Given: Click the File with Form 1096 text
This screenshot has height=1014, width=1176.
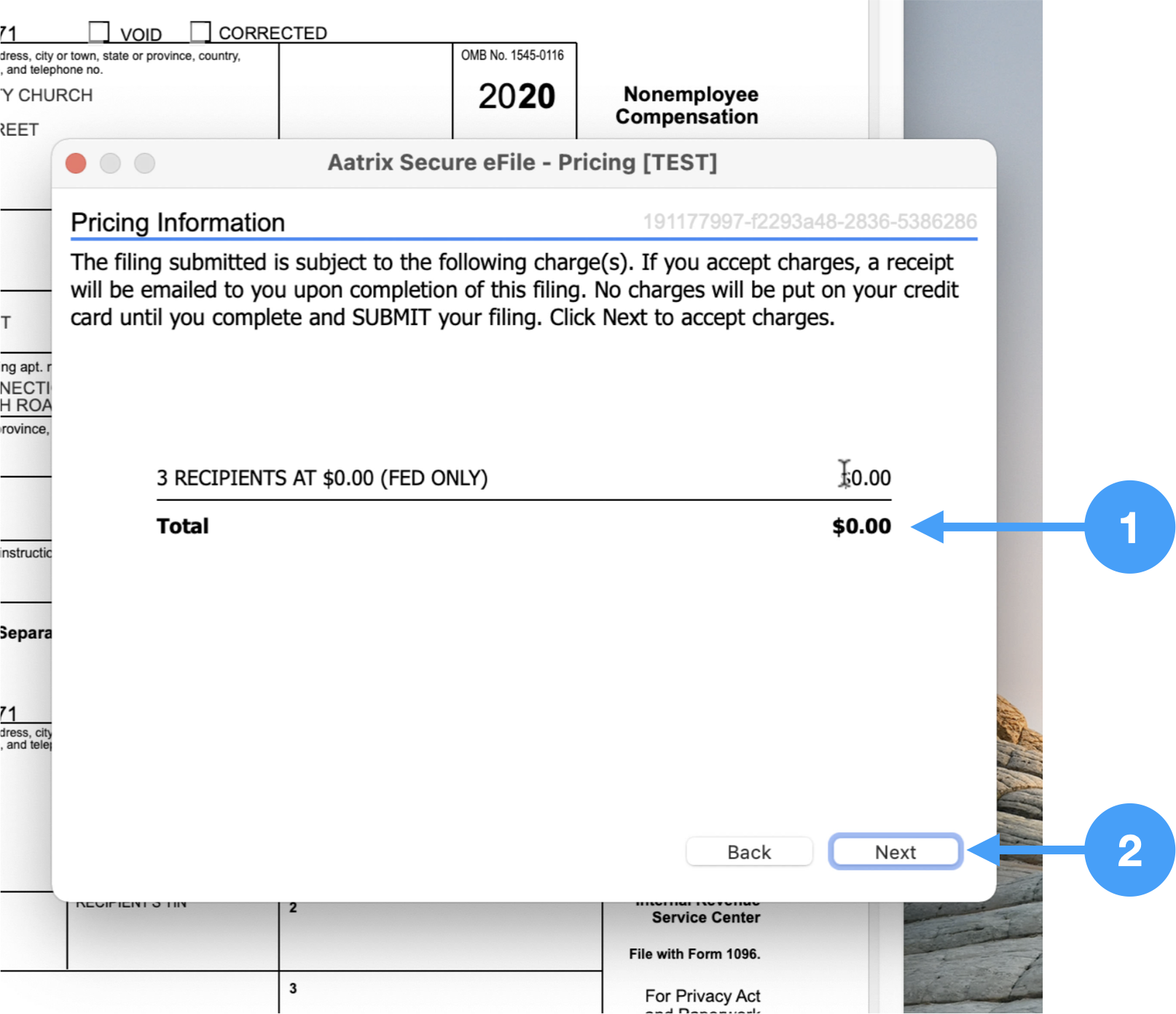Looking at the screenshot, I should coord(694,954).
